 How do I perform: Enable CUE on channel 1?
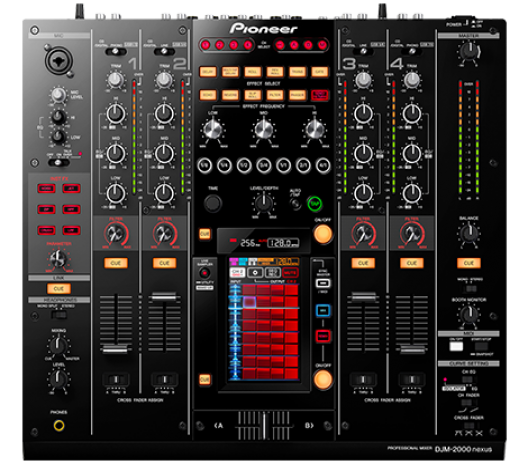tap(116, 263)
